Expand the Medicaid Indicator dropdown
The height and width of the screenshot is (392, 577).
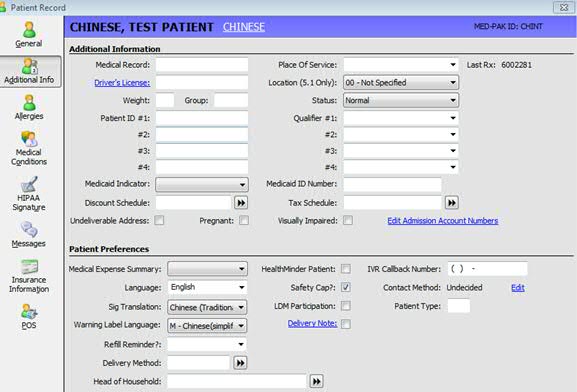(x=202, y=184)
